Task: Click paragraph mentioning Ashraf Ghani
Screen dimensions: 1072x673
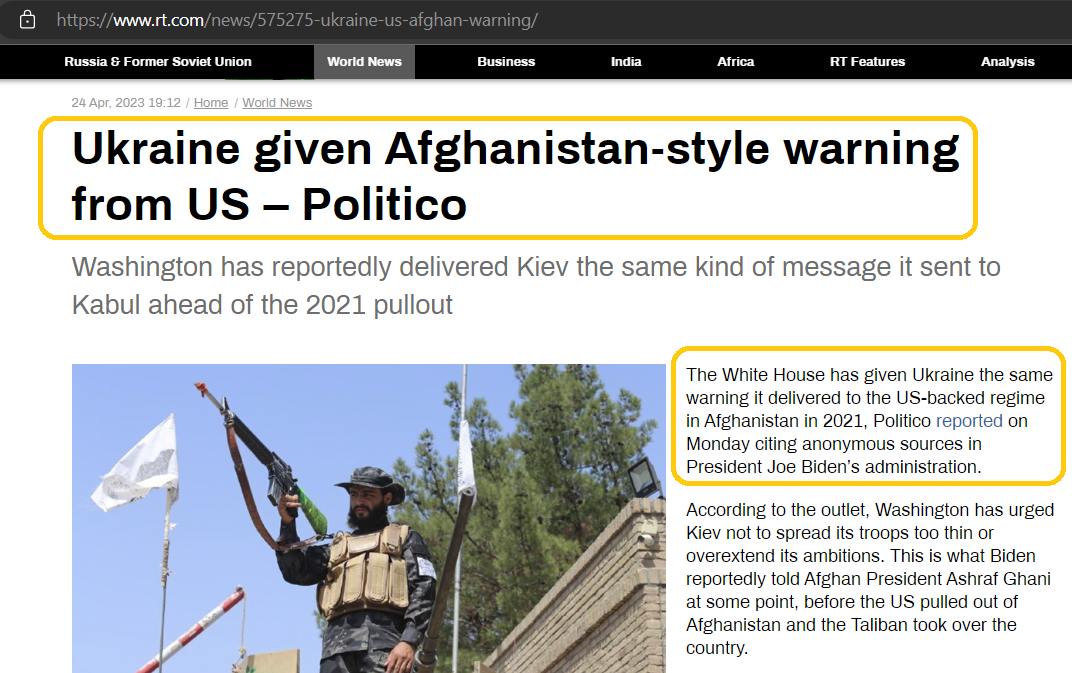Action: 870,579
